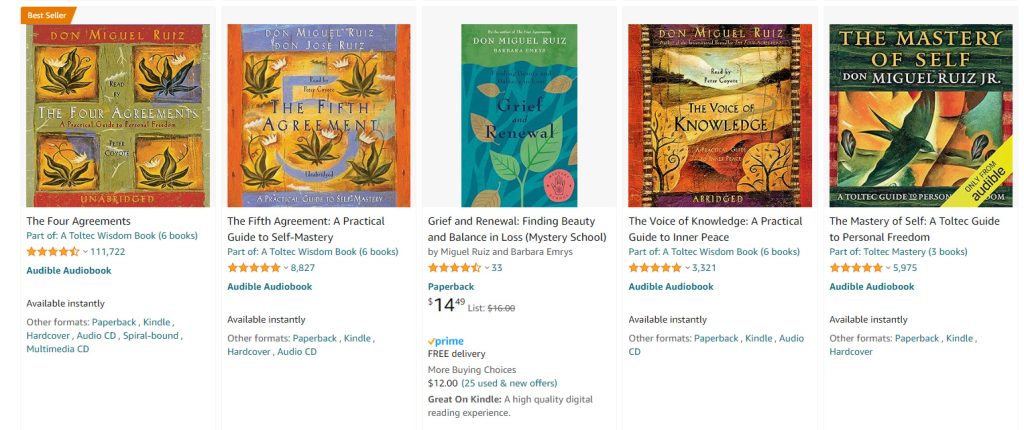The image size is (1024, 430).
Task: Expand rating dropdown arrow for The Four Agreements
Action: coord(86,252)
